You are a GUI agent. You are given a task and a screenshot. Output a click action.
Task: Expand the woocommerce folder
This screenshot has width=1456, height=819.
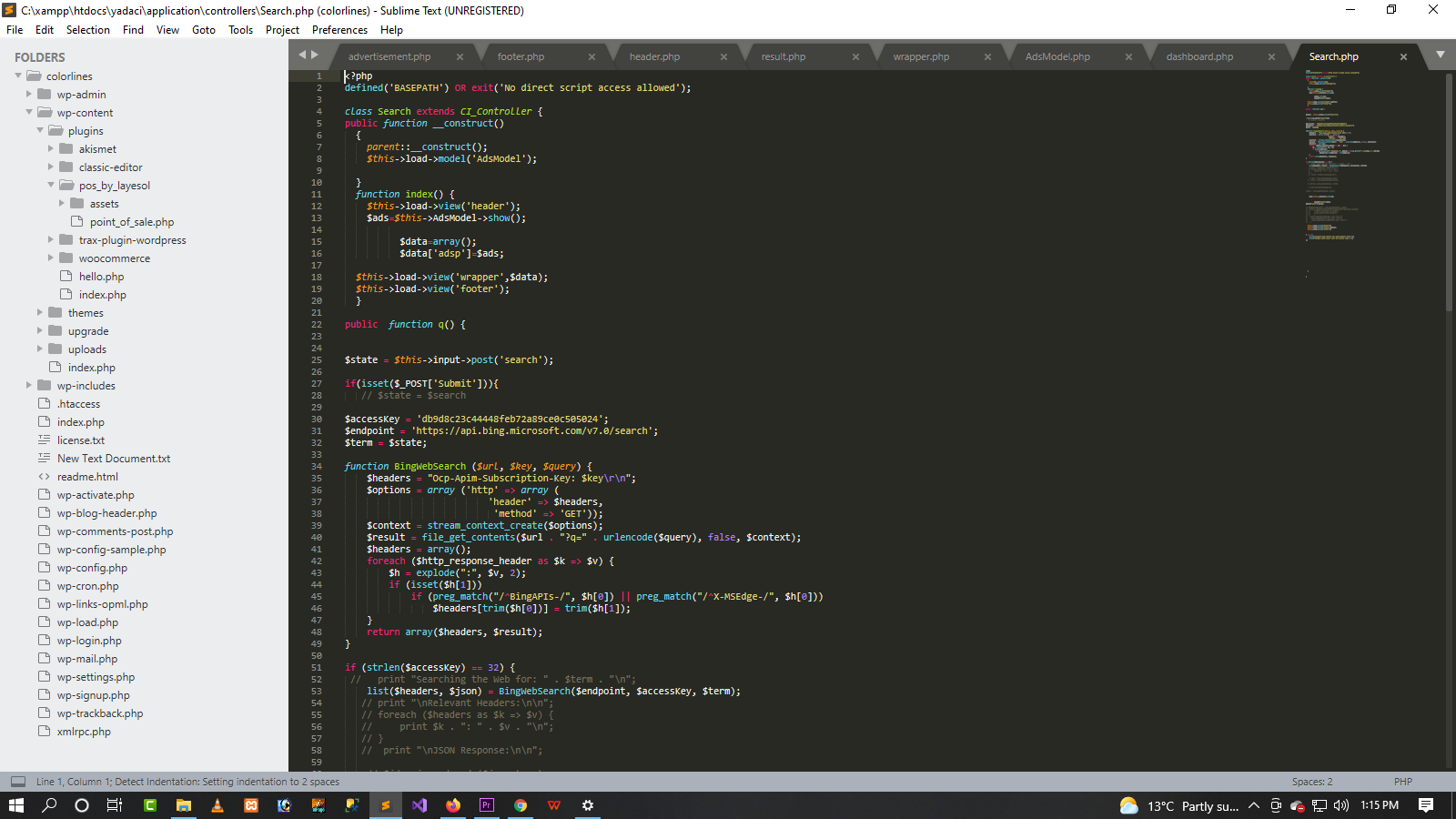tap(51, 258)
